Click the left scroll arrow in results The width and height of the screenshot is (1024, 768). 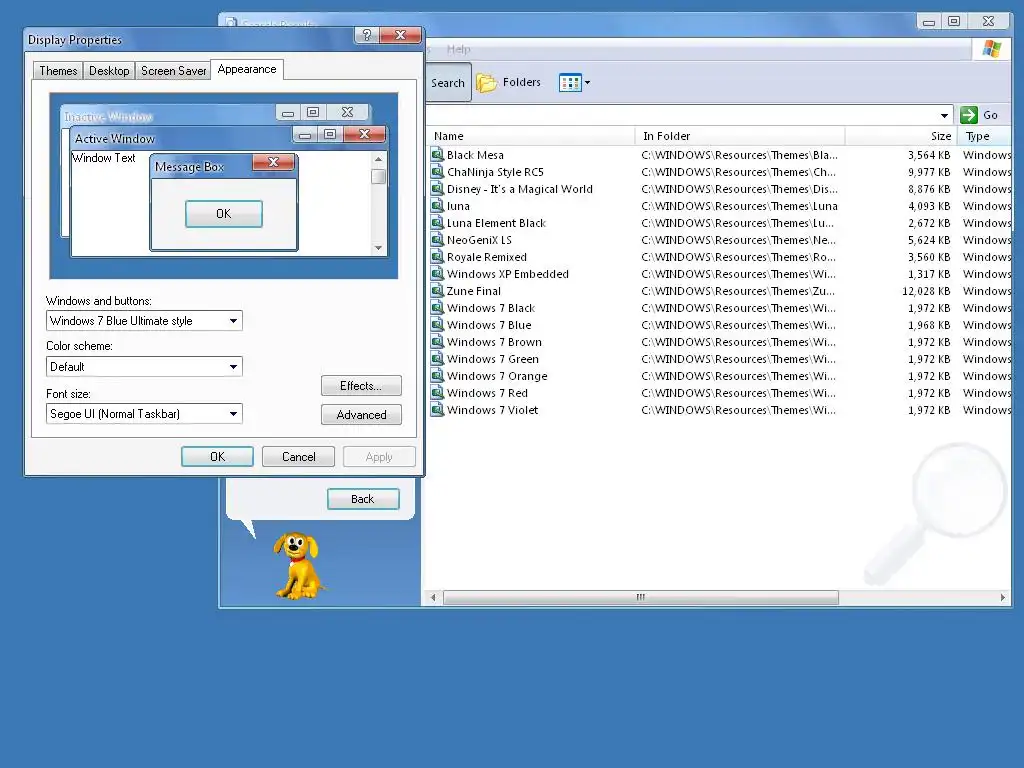point(434,597)
